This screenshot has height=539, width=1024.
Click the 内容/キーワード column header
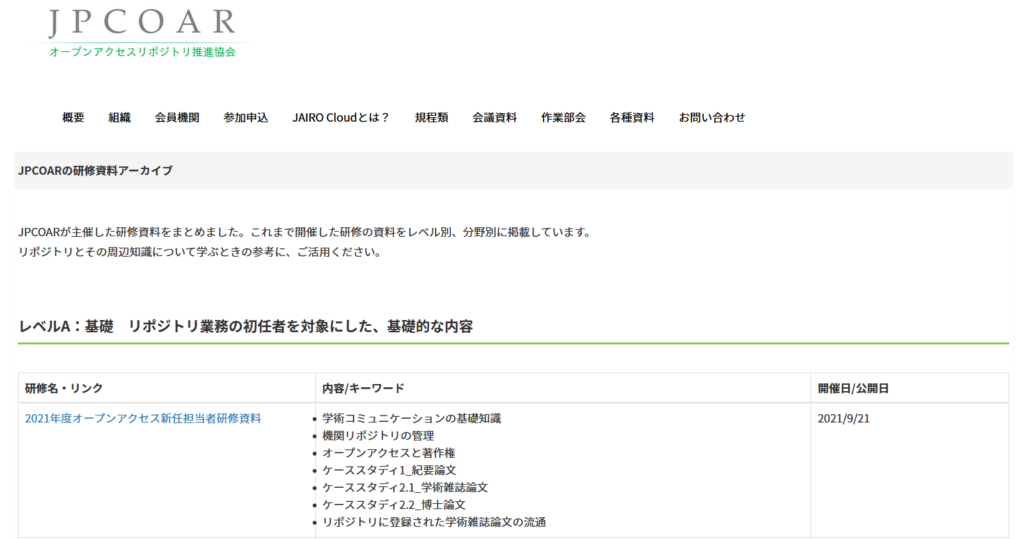pyautogui.click(x=363, y=388)
